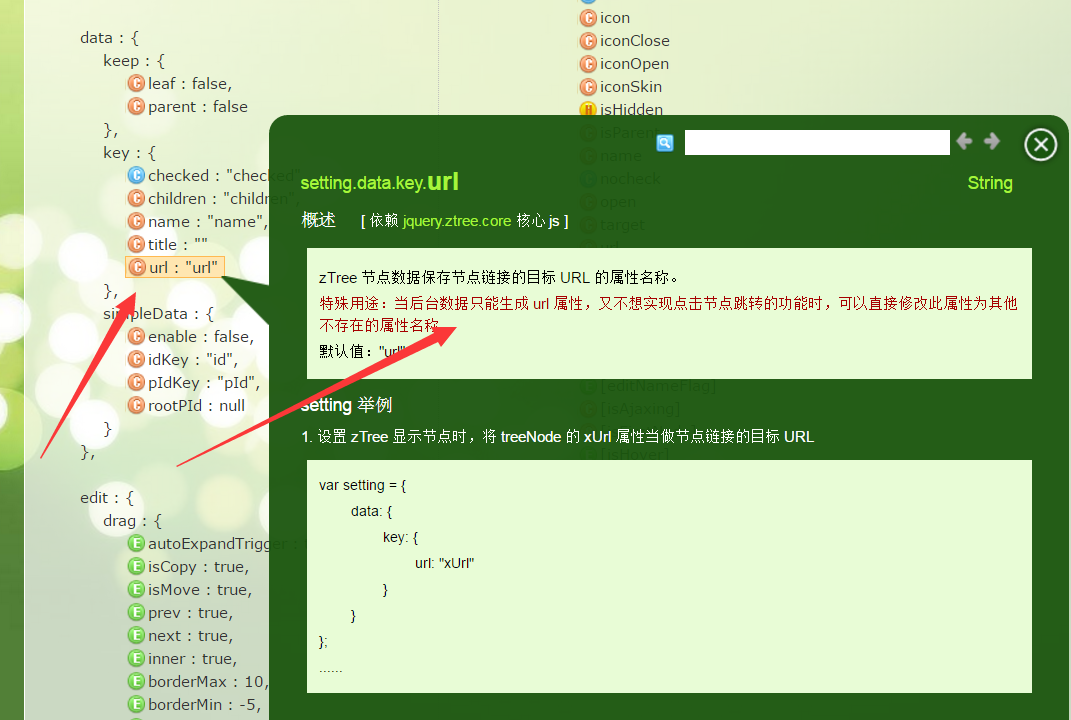
Task: Open the inner : true entry
Action: [183, 659]
